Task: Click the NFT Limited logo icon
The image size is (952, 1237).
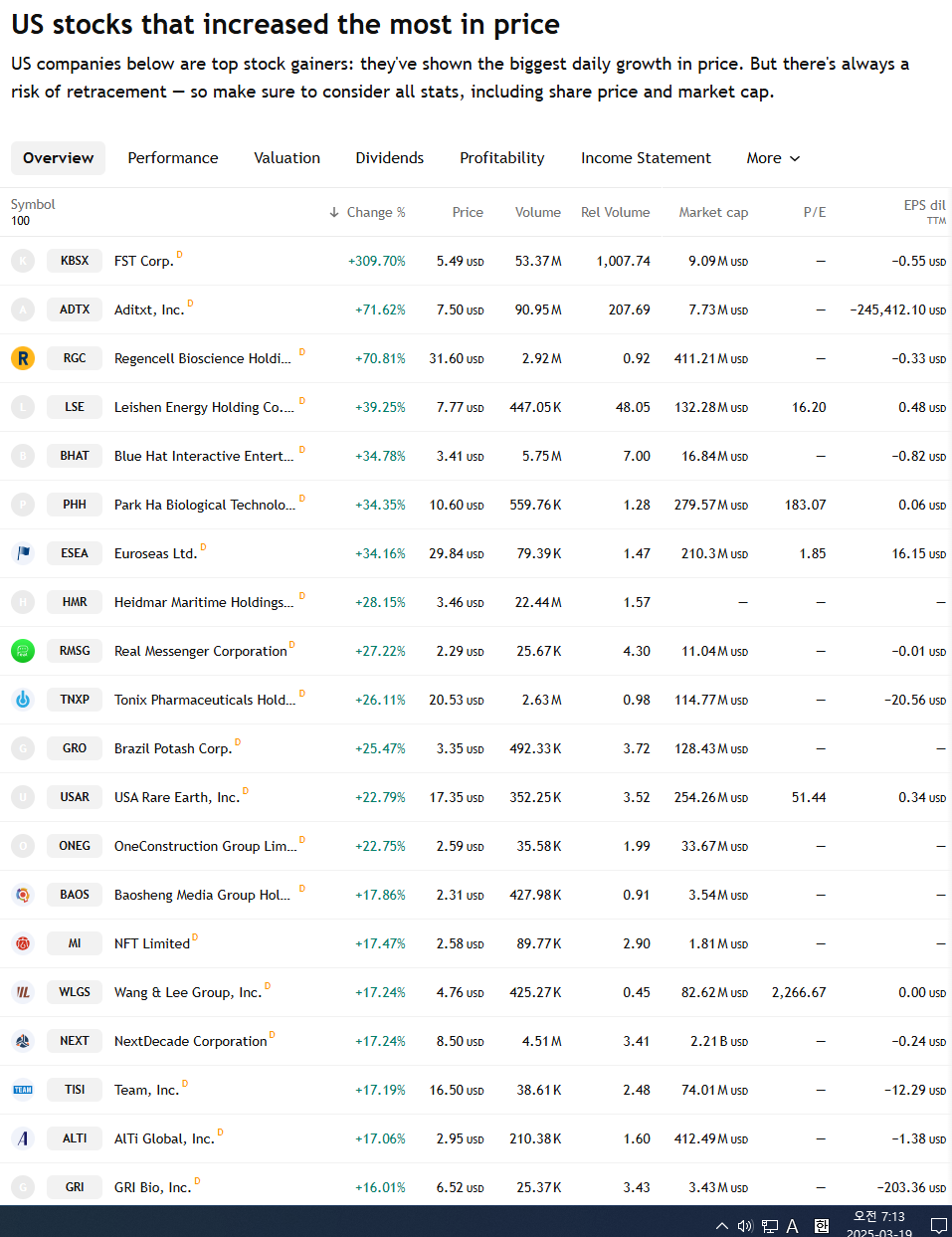Action: [x=23, y=943]
